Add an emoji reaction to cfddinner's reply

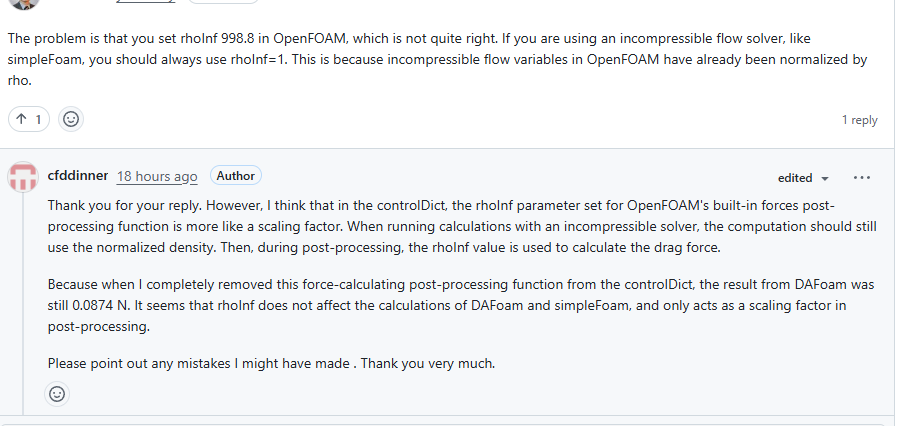[x=57, y=394]
